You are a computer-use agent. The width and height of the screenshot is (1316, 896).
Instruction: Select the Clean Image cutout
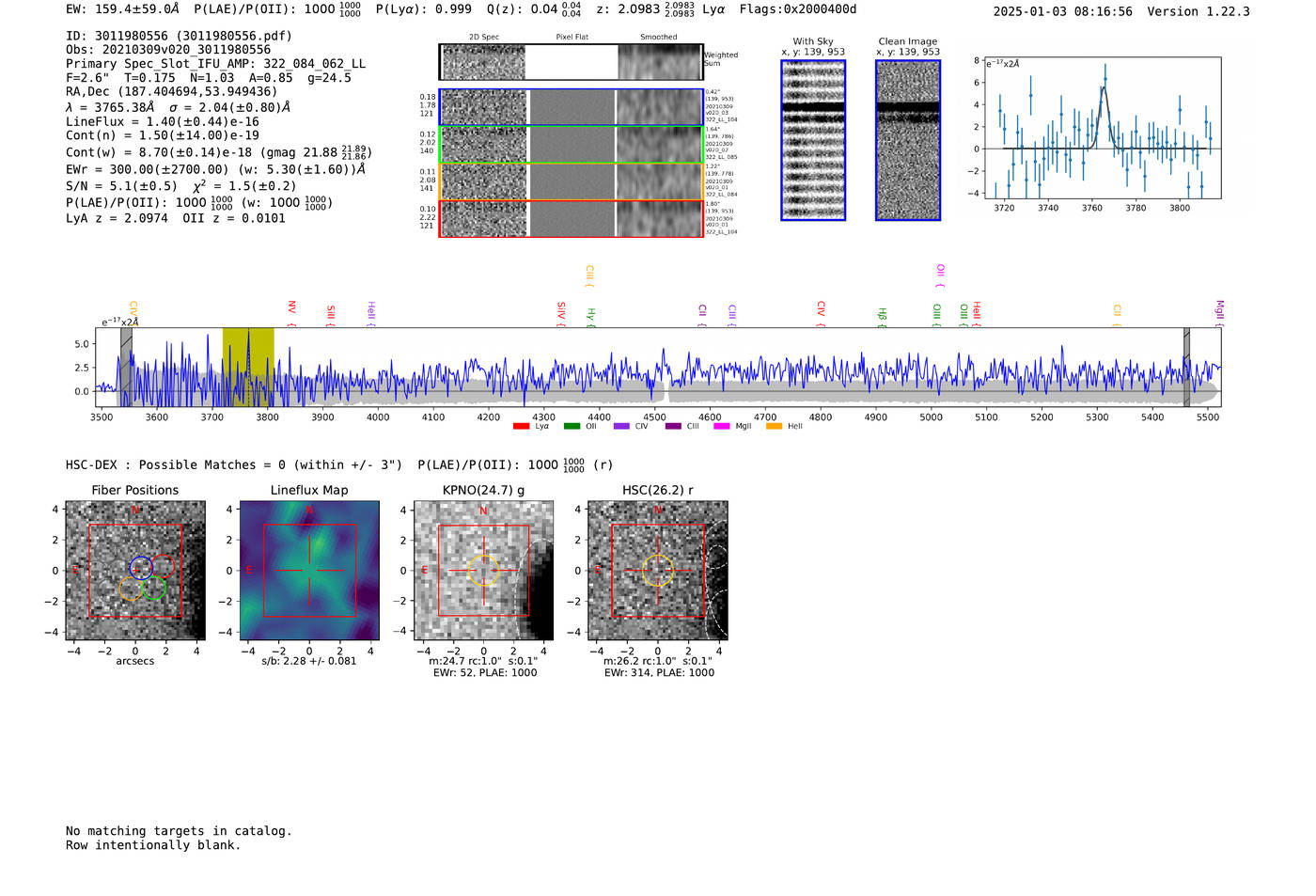pyautogui.click(x=908, y=140)
